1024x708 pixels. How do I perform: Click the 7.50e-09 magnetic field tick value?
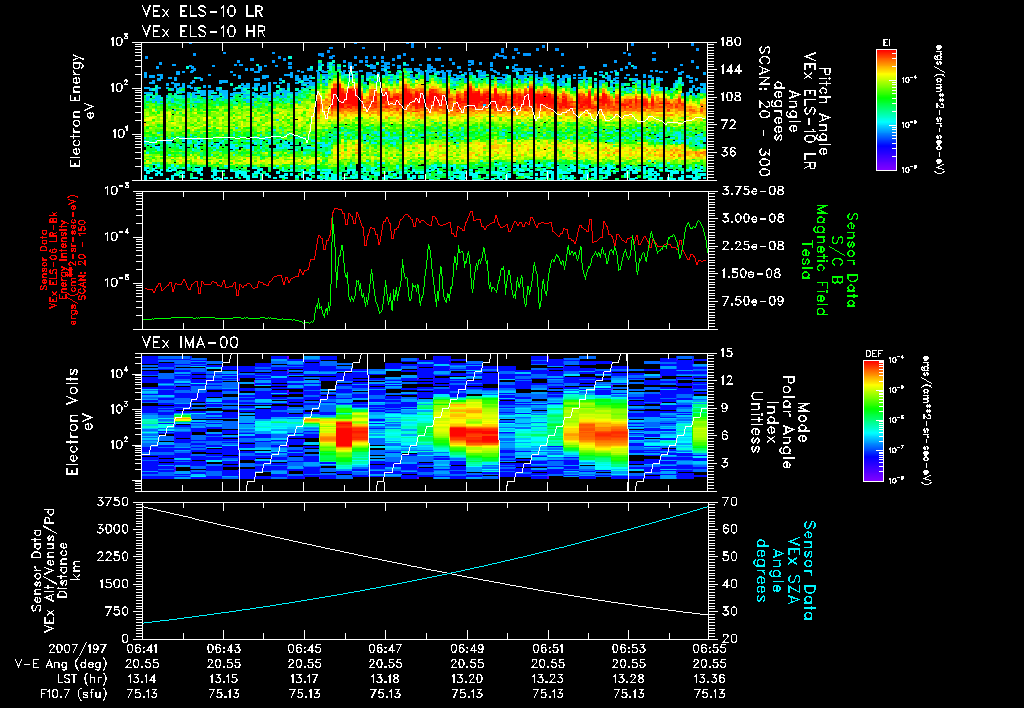752,300
